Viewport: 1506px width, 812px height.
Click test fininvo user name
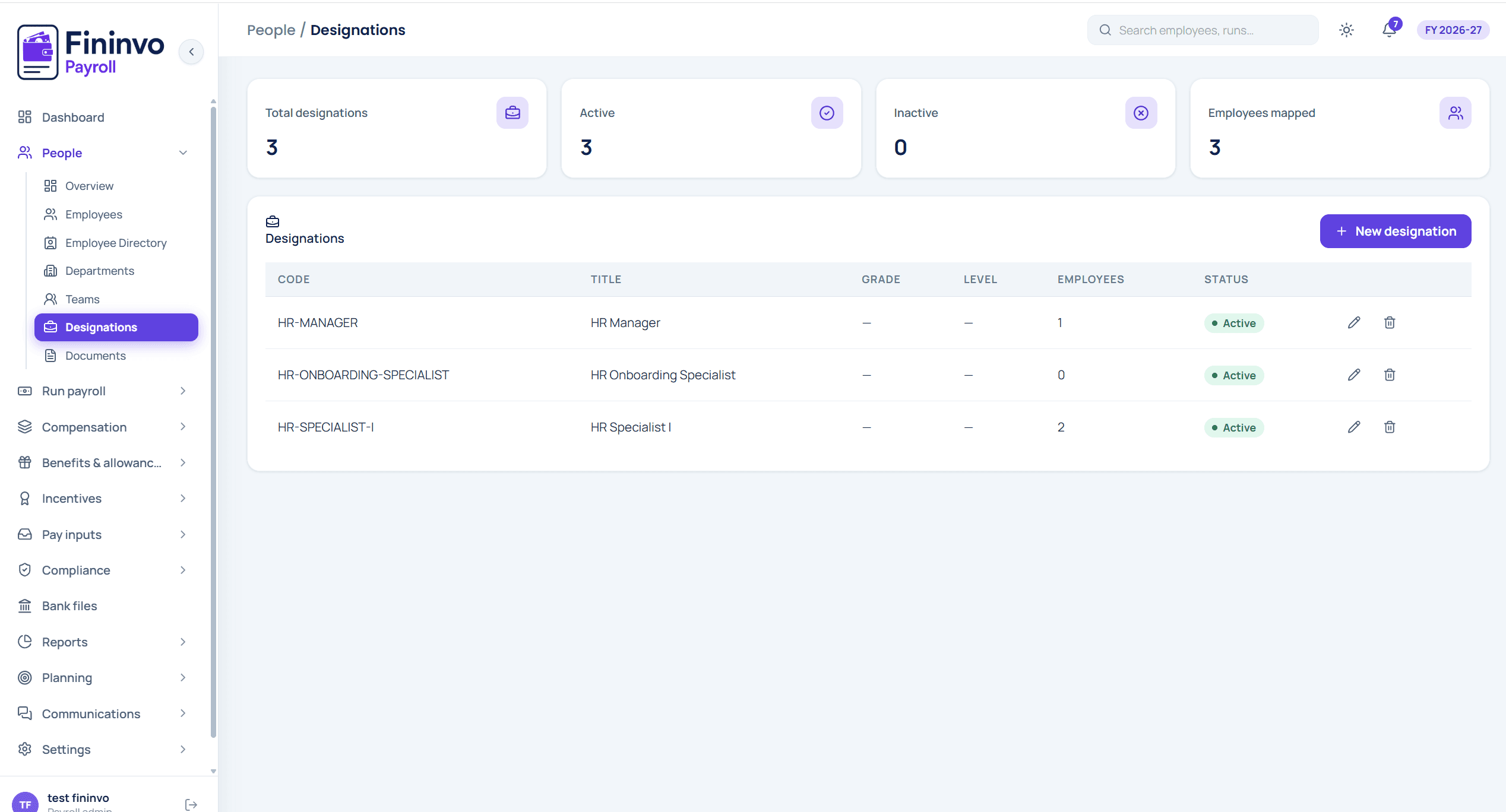click(78, 797)
